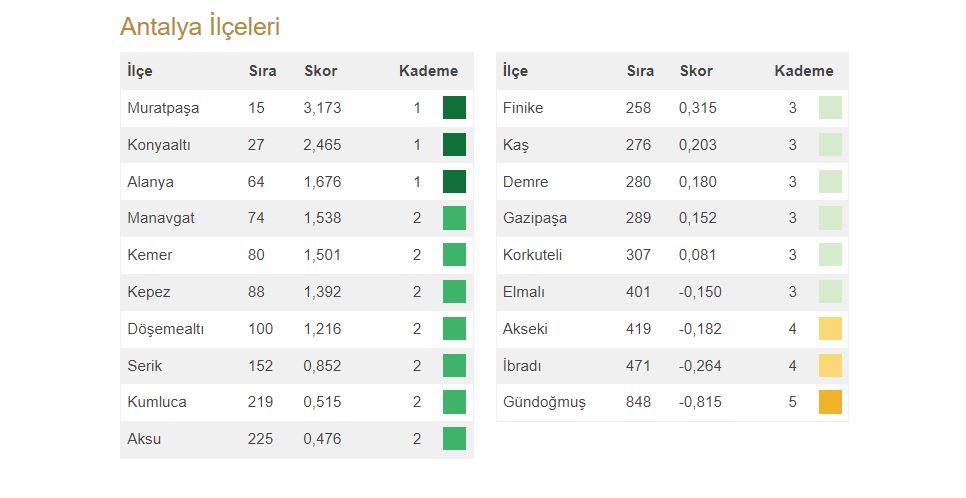966x498 pixels.
Task: Click the İlçe header in right table
Action: click(x=515, y=71)
